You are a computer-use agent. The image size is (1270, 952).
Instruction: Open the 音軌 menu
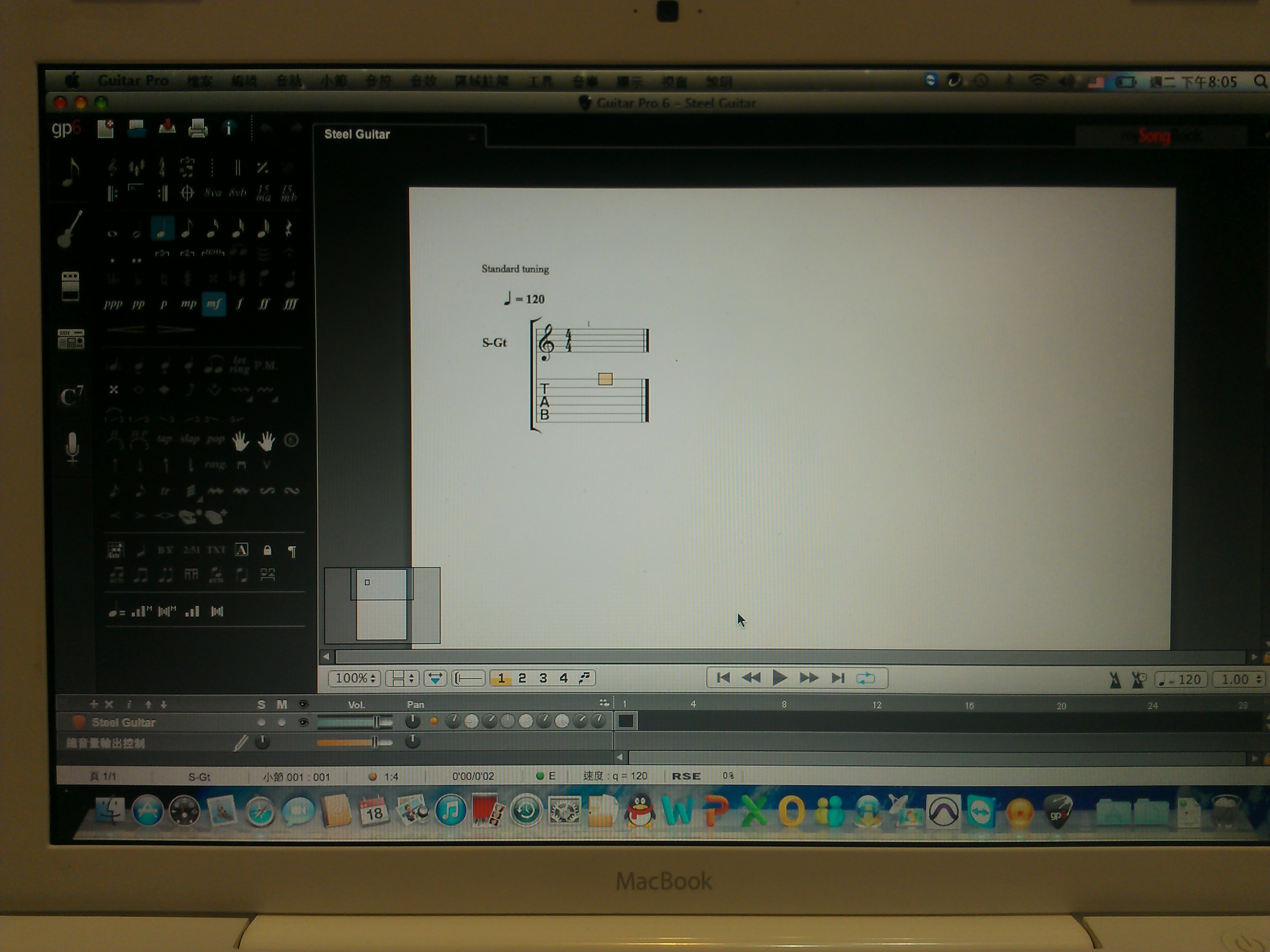pyautogui.click(x=288, y=82)
